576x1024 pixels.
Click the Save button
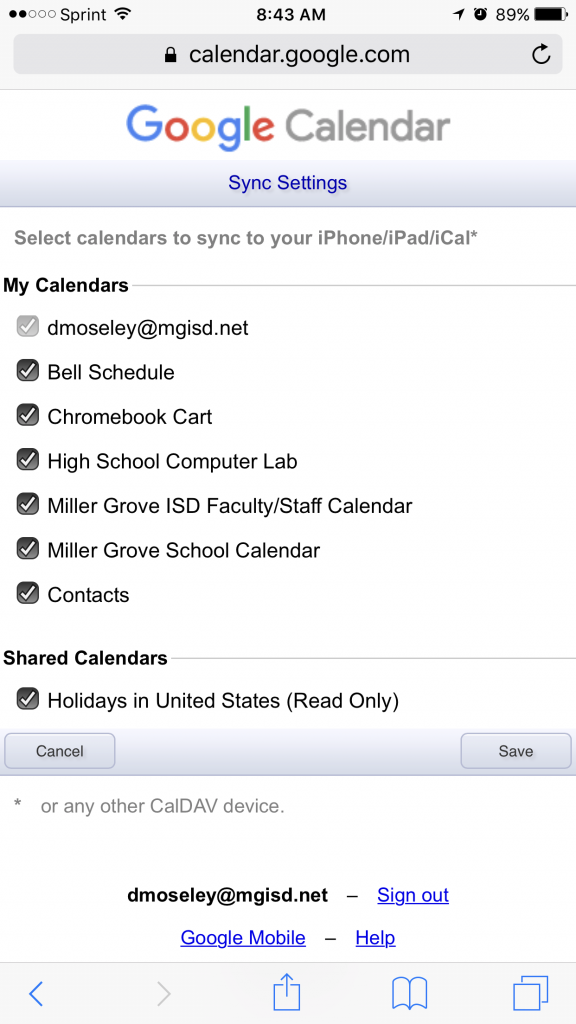[516, 751]
